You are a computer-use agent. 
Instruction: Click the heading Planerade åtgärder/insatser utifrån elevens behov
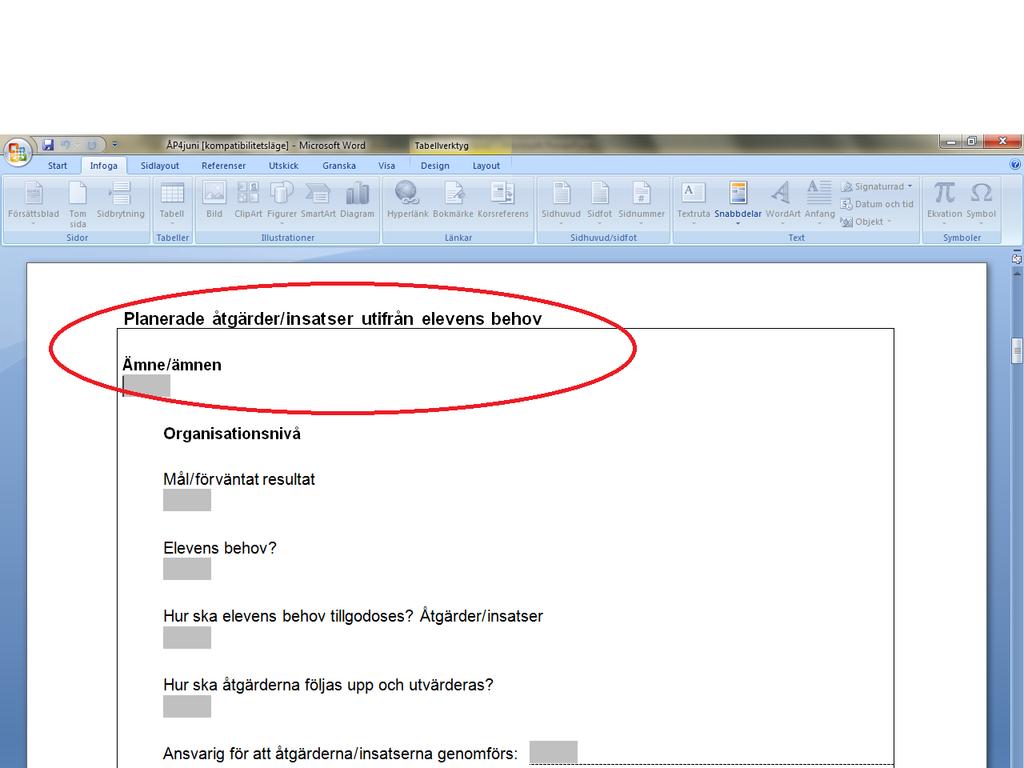pyautogui.click(x=332, y=319)
